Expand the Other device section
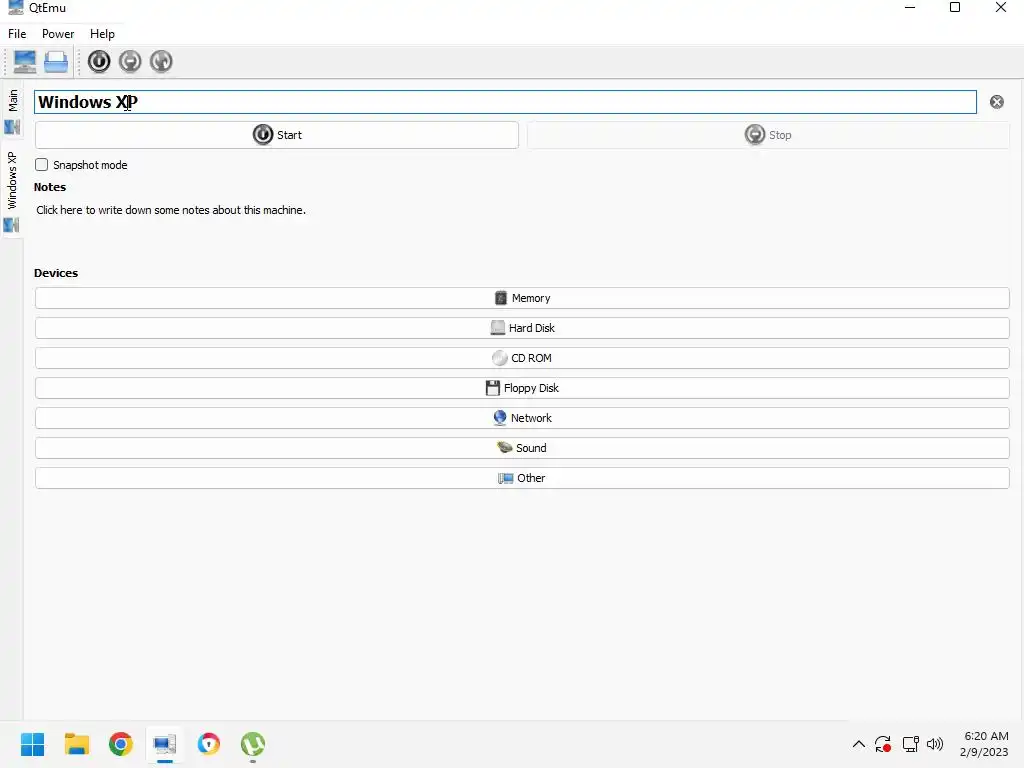The height and width of the screenshot is (768, 1024). pos(522,479)
